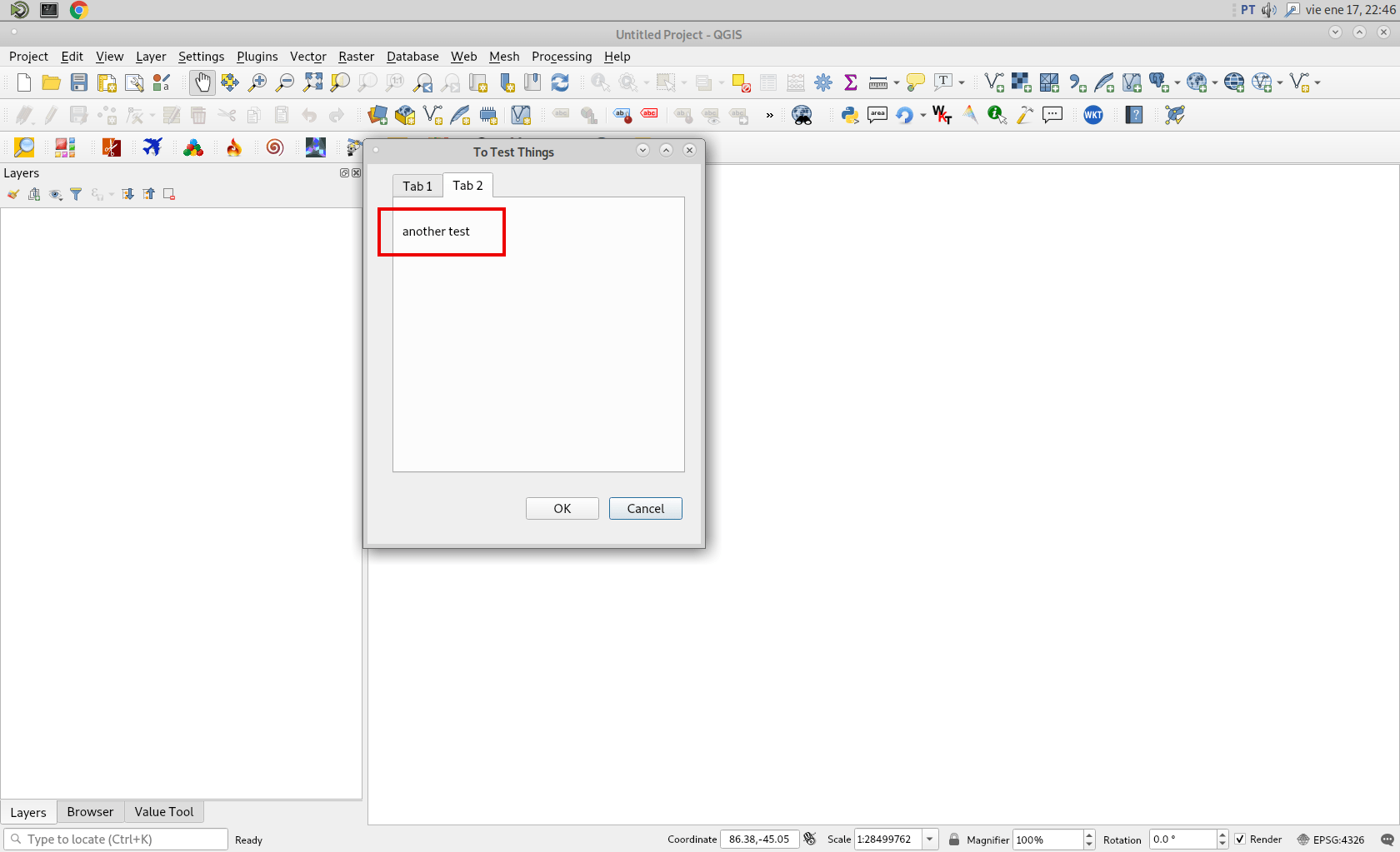Open the Scale value dropdown

click(x=930, y=839)
